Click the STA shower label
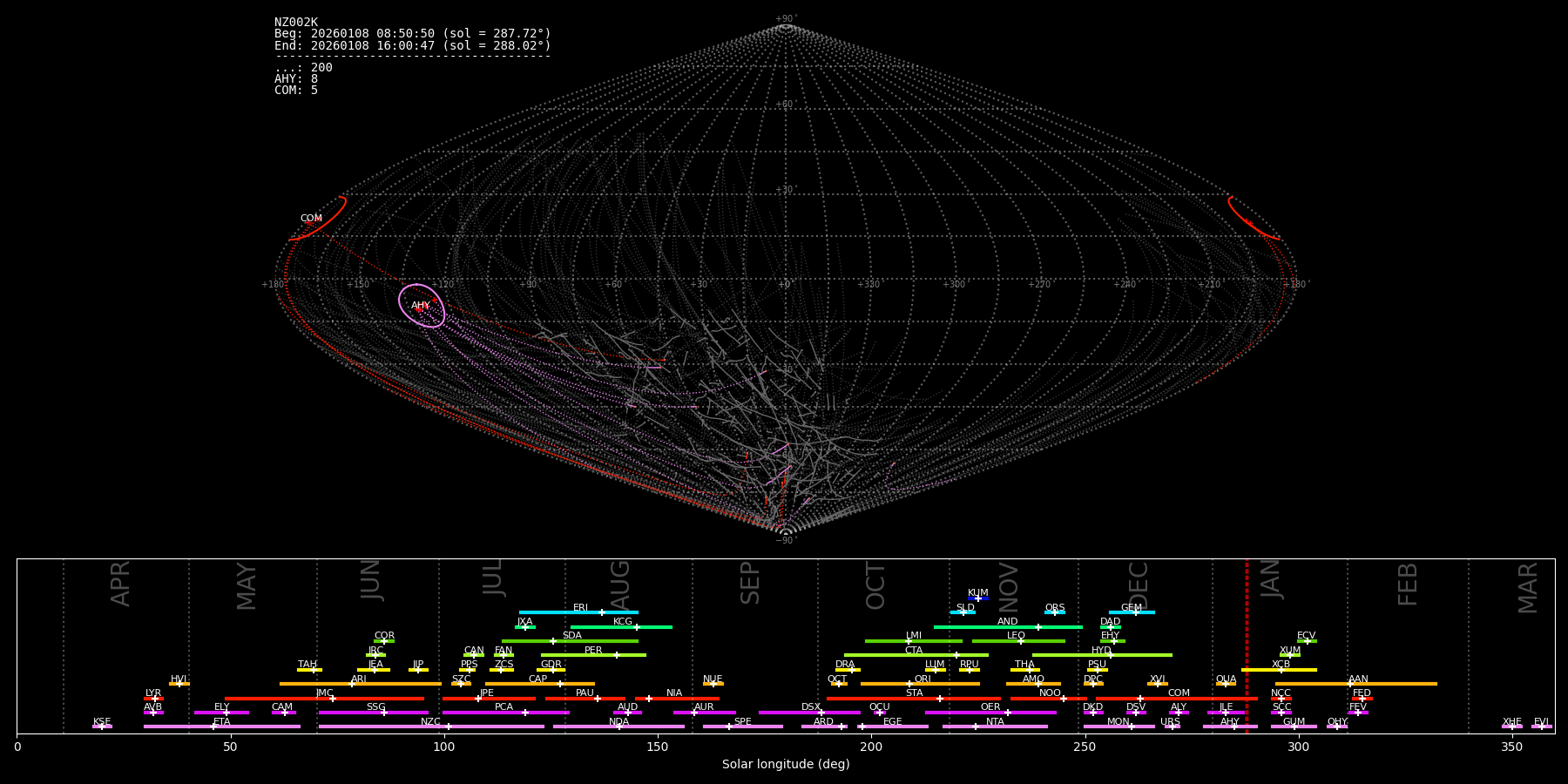Screen dimensions: 1568x784 pos(915,693)
